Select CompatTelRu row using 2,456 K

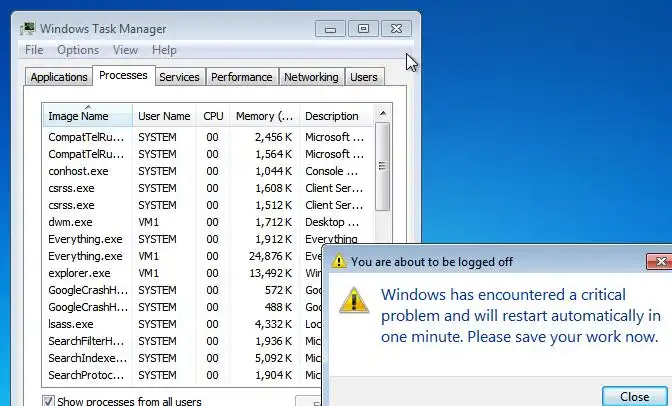[208, 137]
